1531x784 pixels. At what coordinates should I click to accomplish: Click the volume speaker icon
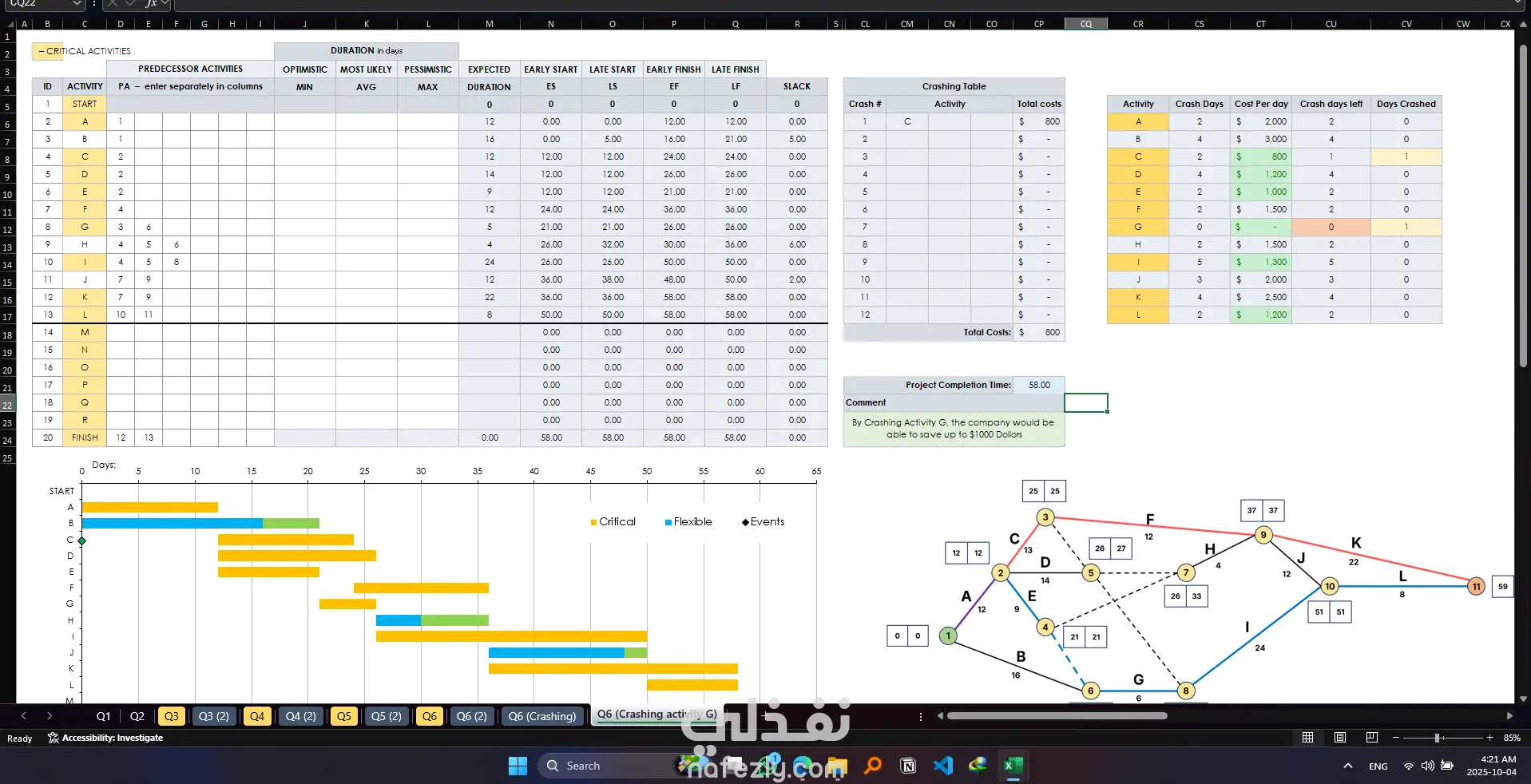[1428, 766]
